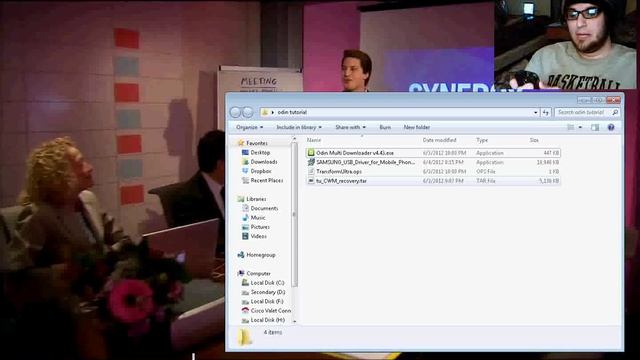
Task: Click the navigation pane scrollbar thumb
Action: point(295,214)
